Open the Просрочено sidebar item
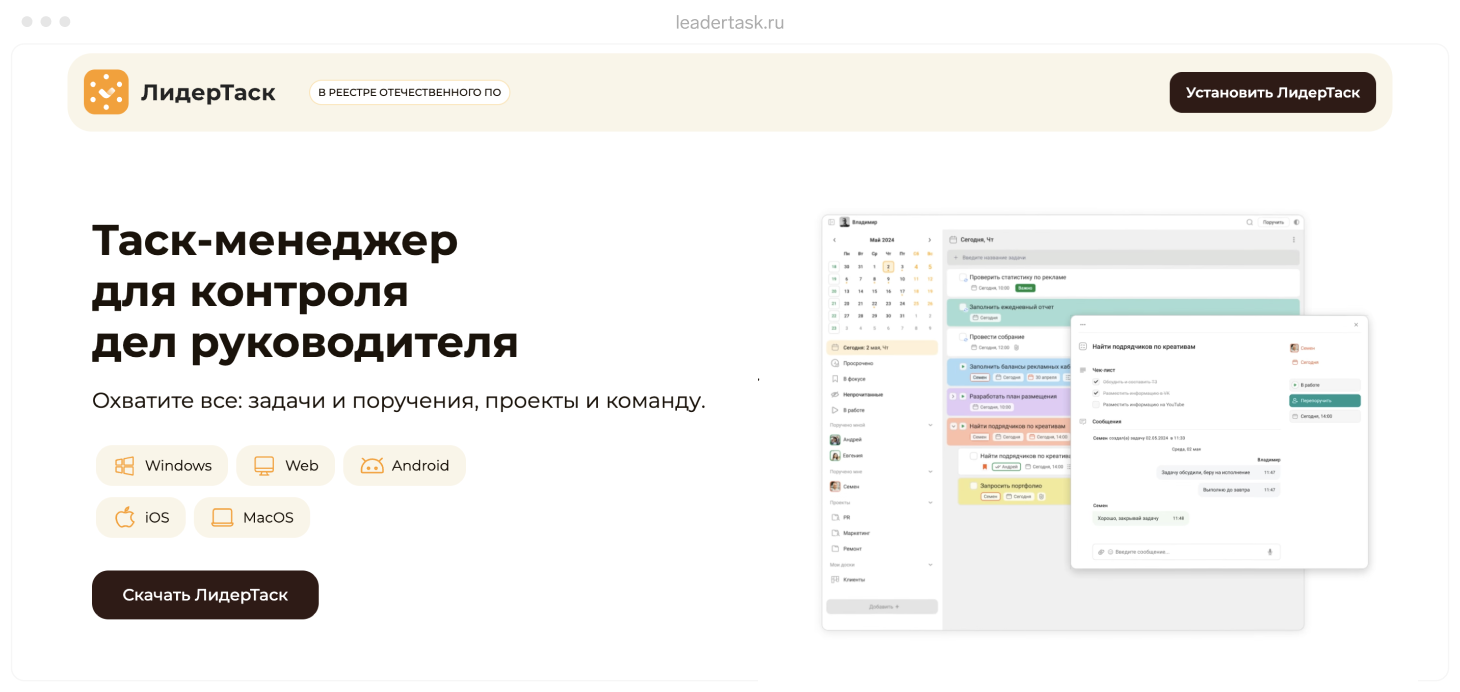 (882, 363)
